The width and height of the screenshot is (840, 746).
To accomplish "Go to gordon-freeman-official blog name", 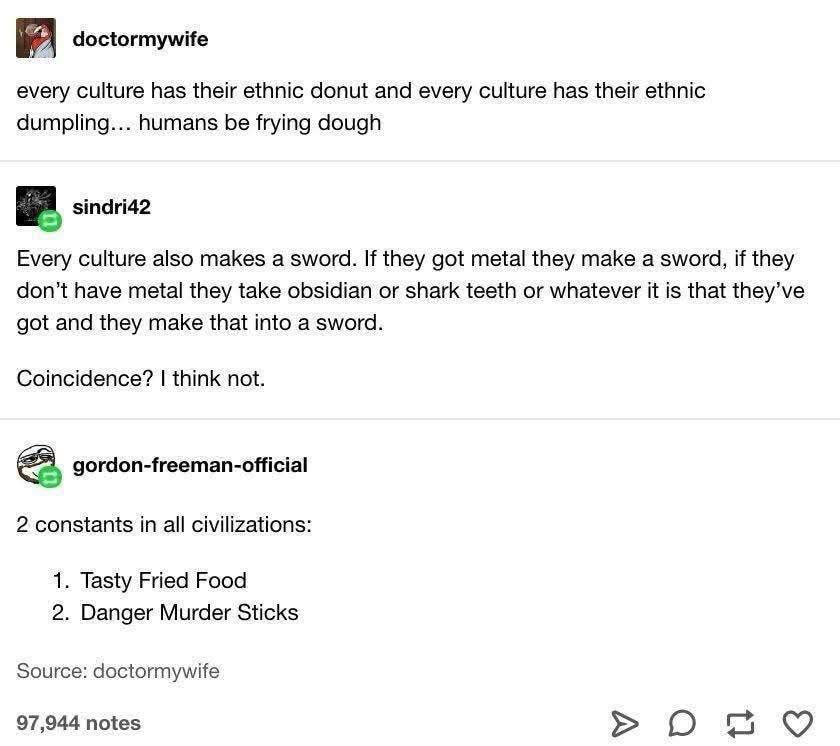I will pyautogui.click(x=190, y=465).
